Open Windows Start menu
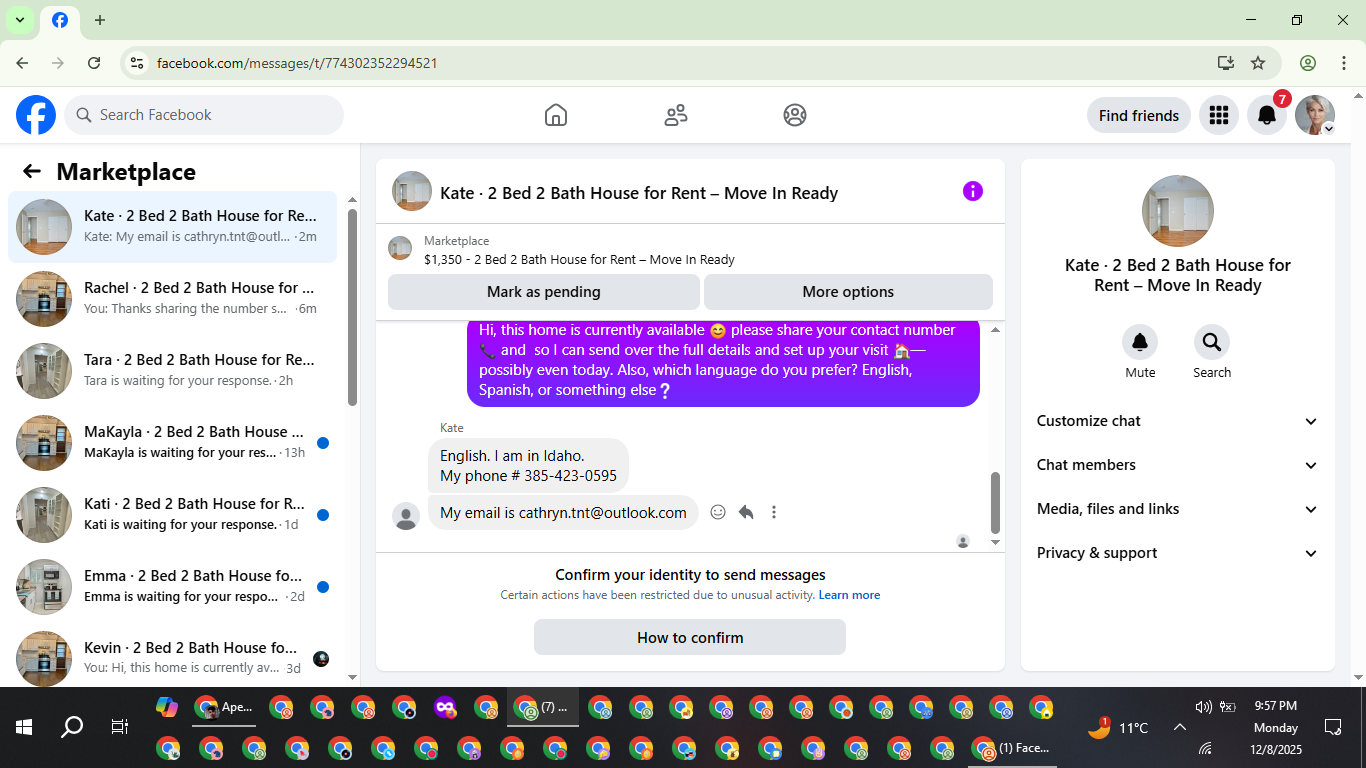Image resolution: width=1366 pixels, height=768 pixels. pyautogui.click(x=24, y=727)
